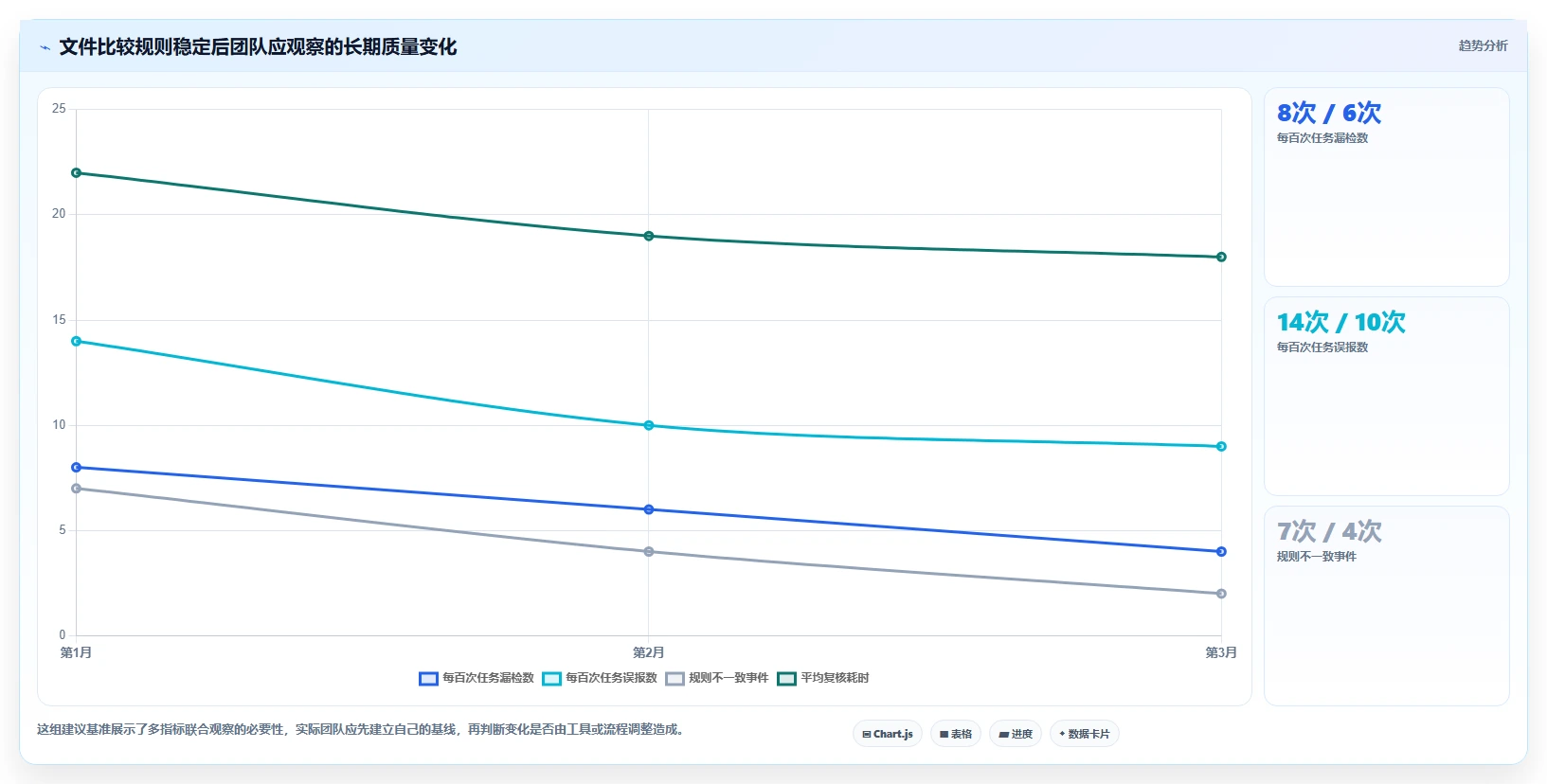Click the 漏检数 point at 第3月 (4)
The height and width of the screenshot is (784, 1547).
pos(1221,551)
